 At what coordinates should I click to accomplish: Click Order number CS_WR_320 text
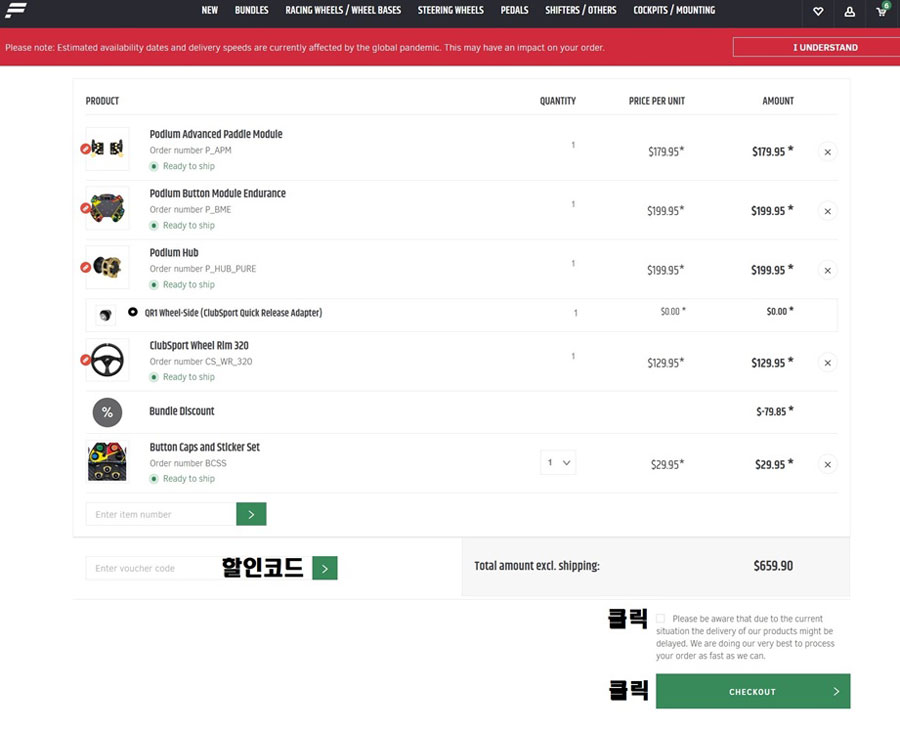click(x=201, y=362)
